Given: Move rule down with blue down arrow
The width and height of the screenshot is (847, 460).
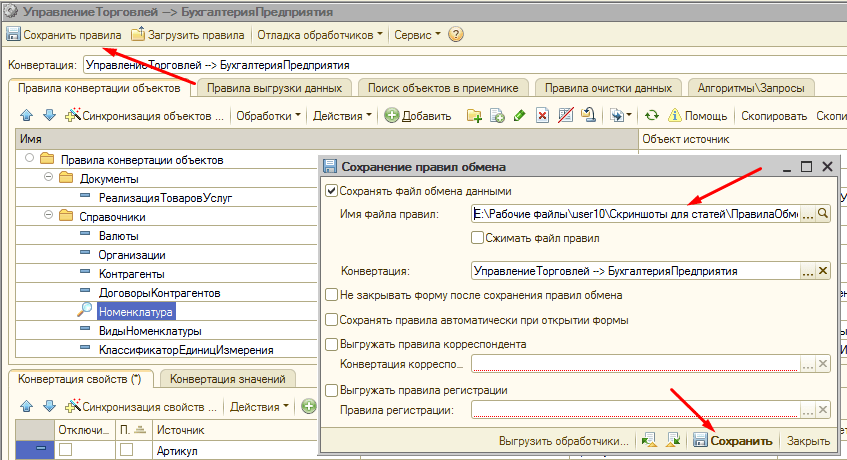Looking at the screenshot, I should (49, 116).
